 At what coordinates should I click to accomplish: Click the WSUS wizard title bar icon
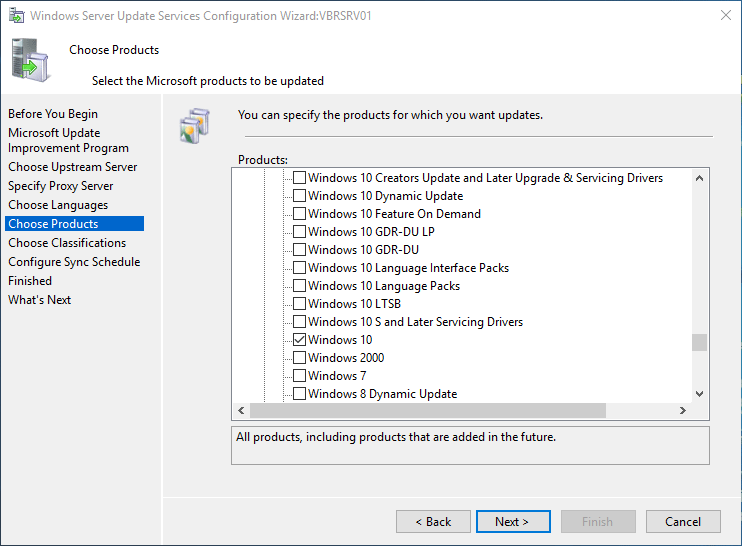(16, 16)
